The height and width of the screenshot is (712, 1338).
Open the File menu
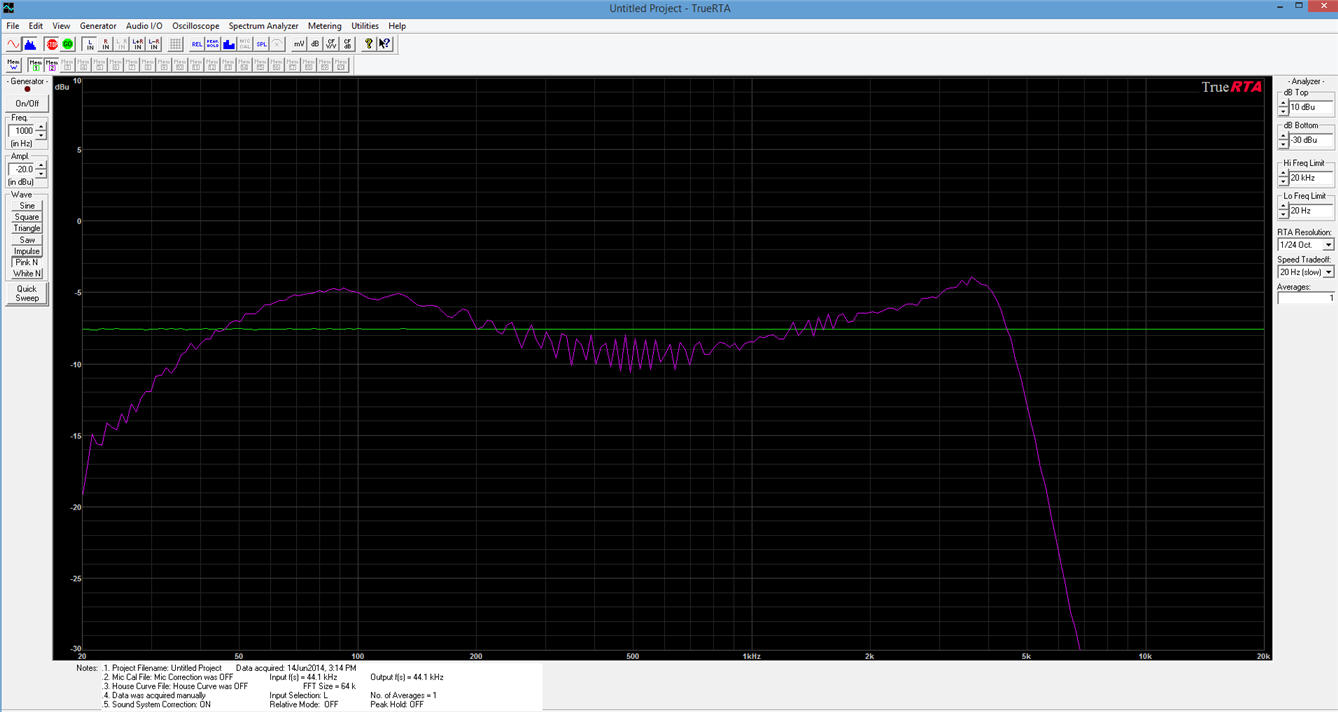[x=13, y=26]
